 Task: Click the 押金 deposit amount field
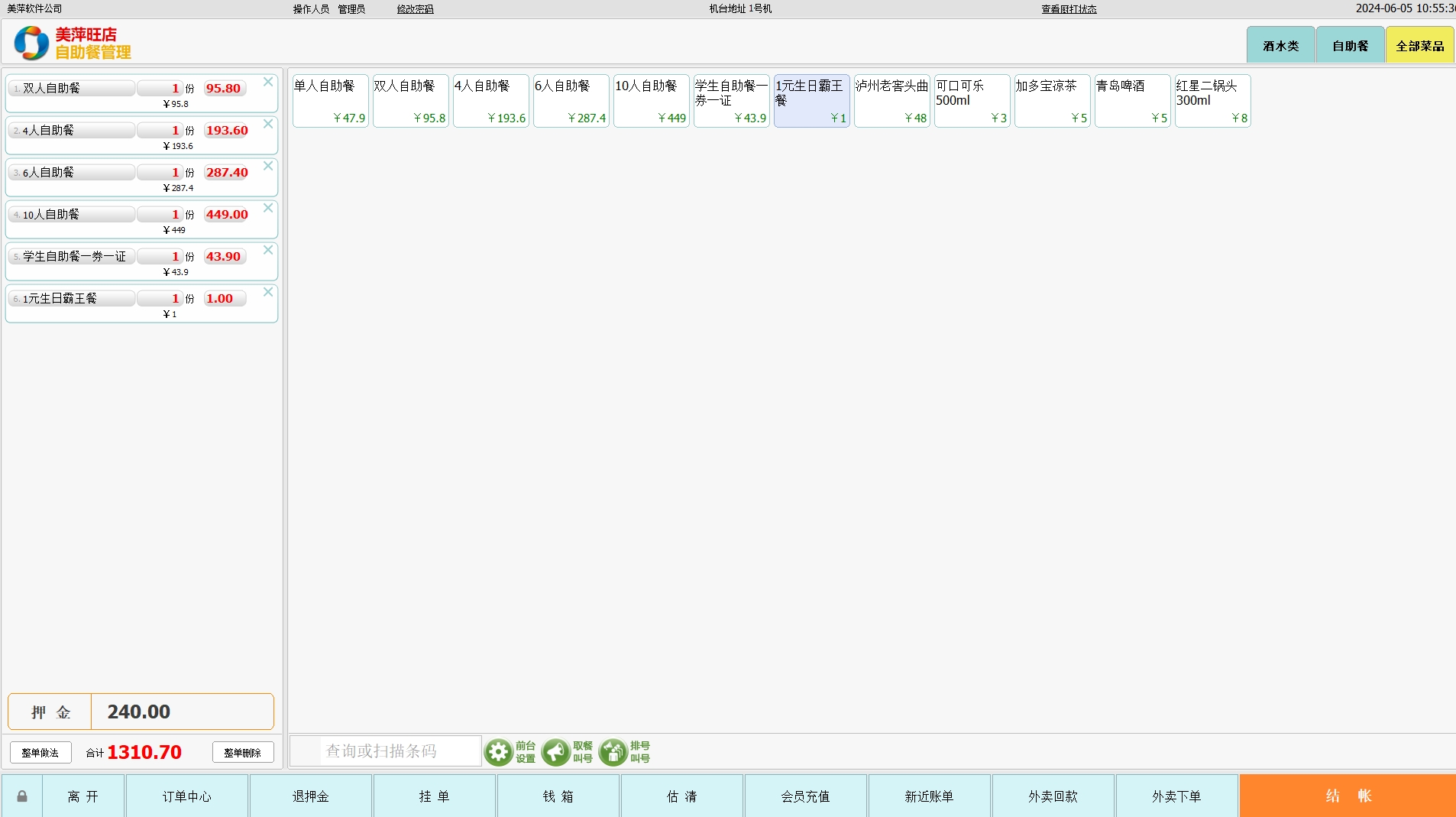coord(182,712)
